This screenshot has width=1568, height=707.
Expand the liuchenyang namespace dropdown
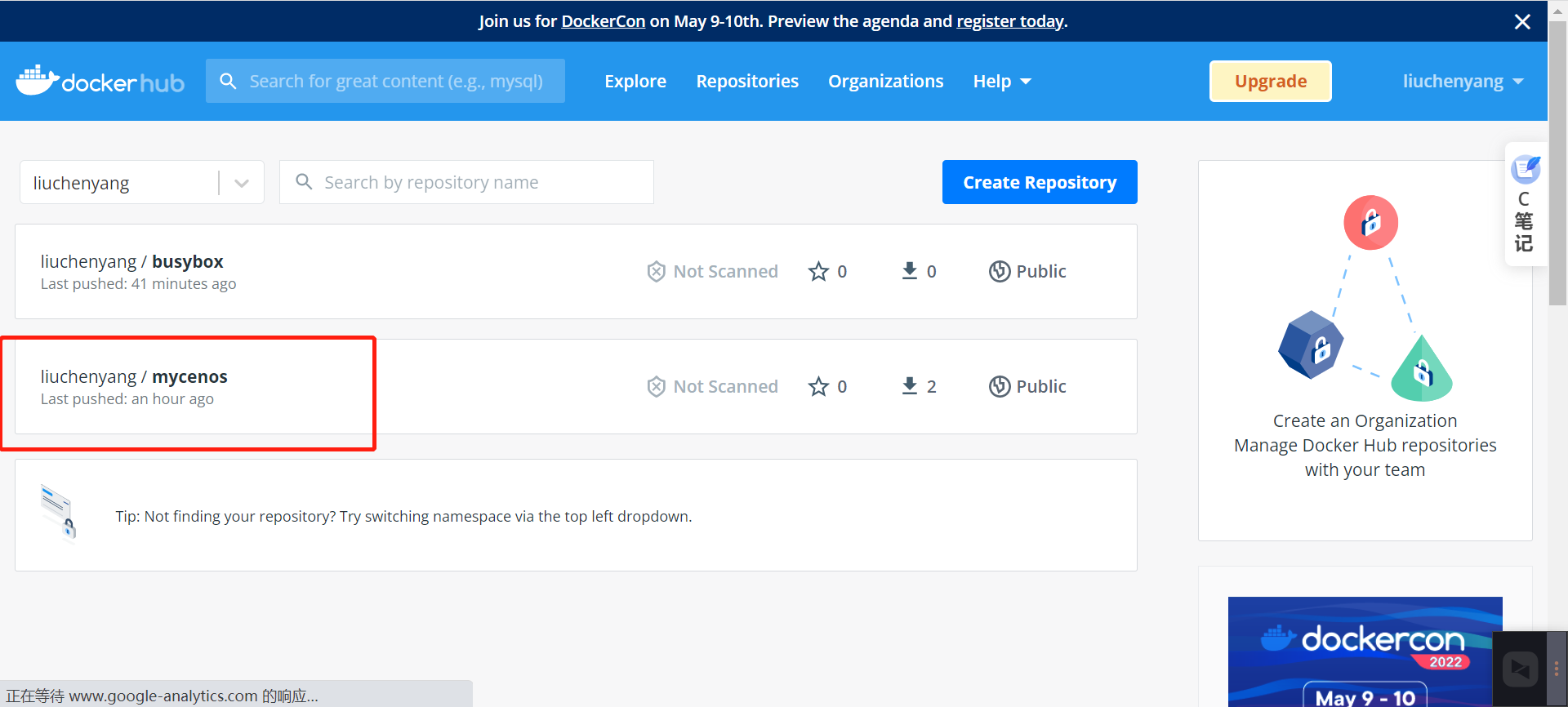click(242, 183)
